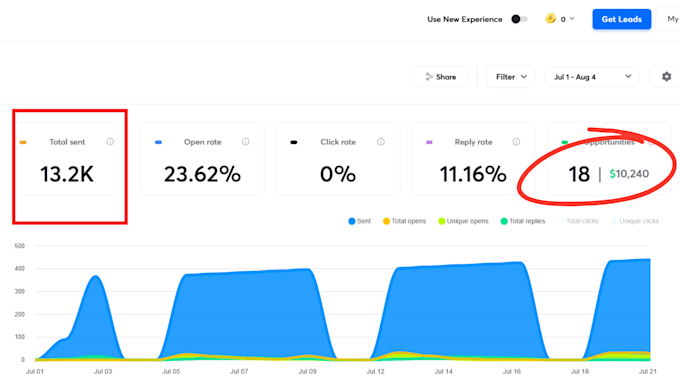Viewport: 680px width, 383px height.
Task: Click info icon on Reply rate card
Action: click(x=516, y=142)
